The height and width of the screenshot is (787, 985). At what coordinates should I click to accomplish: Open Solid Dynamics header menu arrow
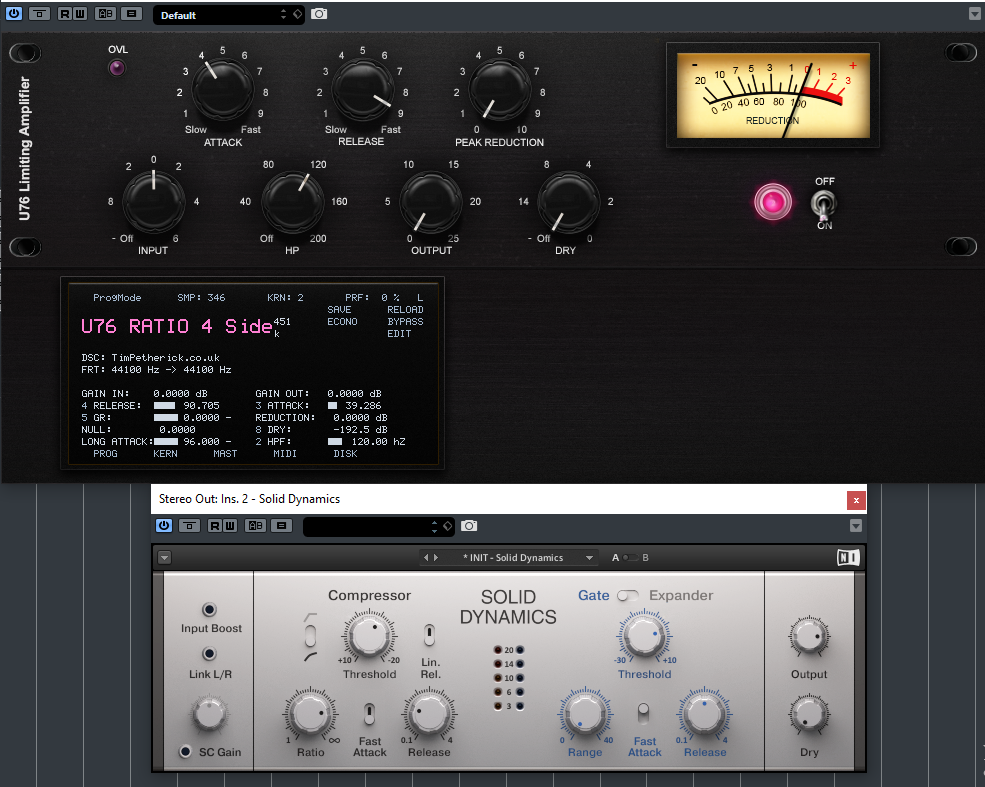click(165, 557)
